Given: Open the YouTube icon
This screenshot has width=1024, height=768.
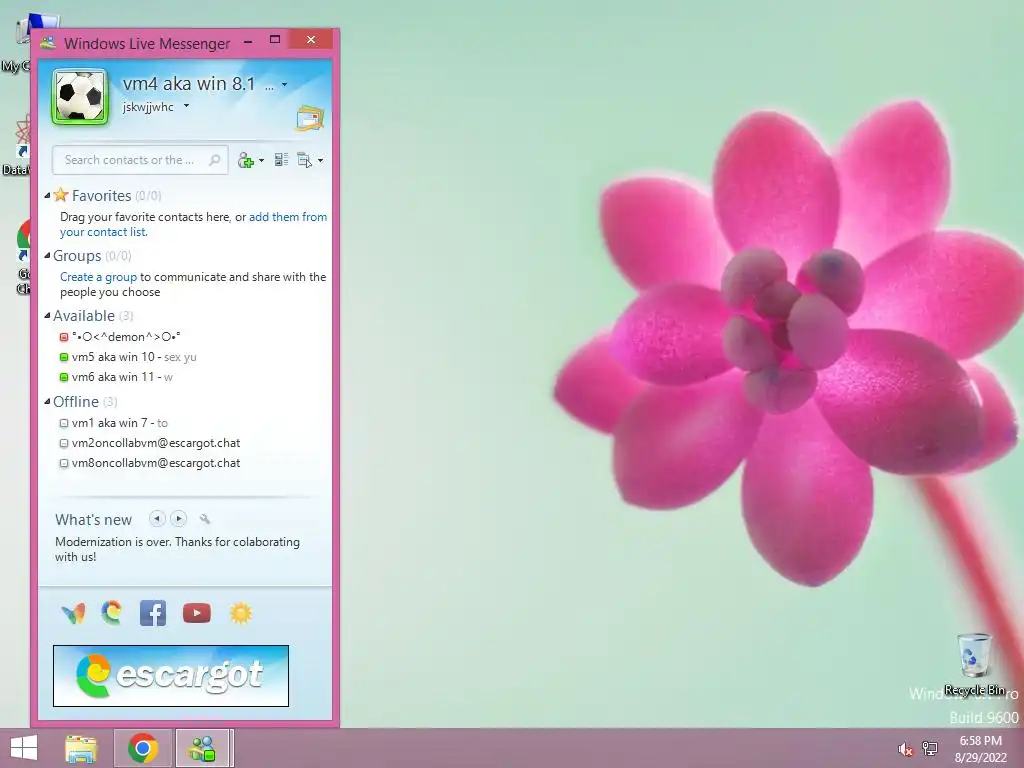Looking at the screenshot, I should click(197, 613).
